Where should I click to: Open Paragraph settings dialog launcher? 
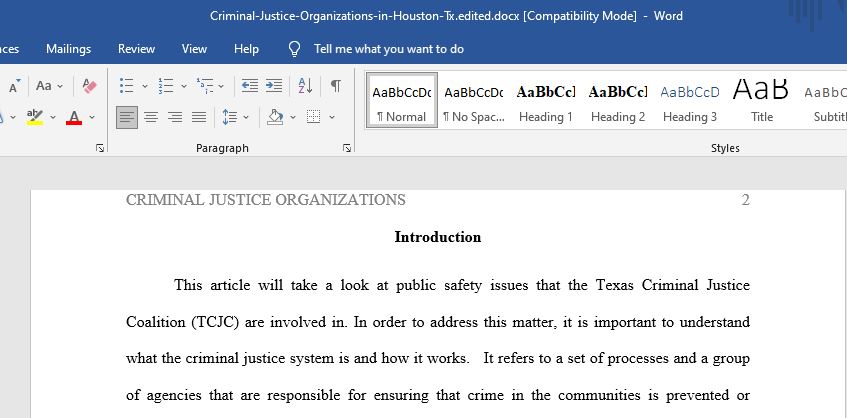click(x=347, y=148)
